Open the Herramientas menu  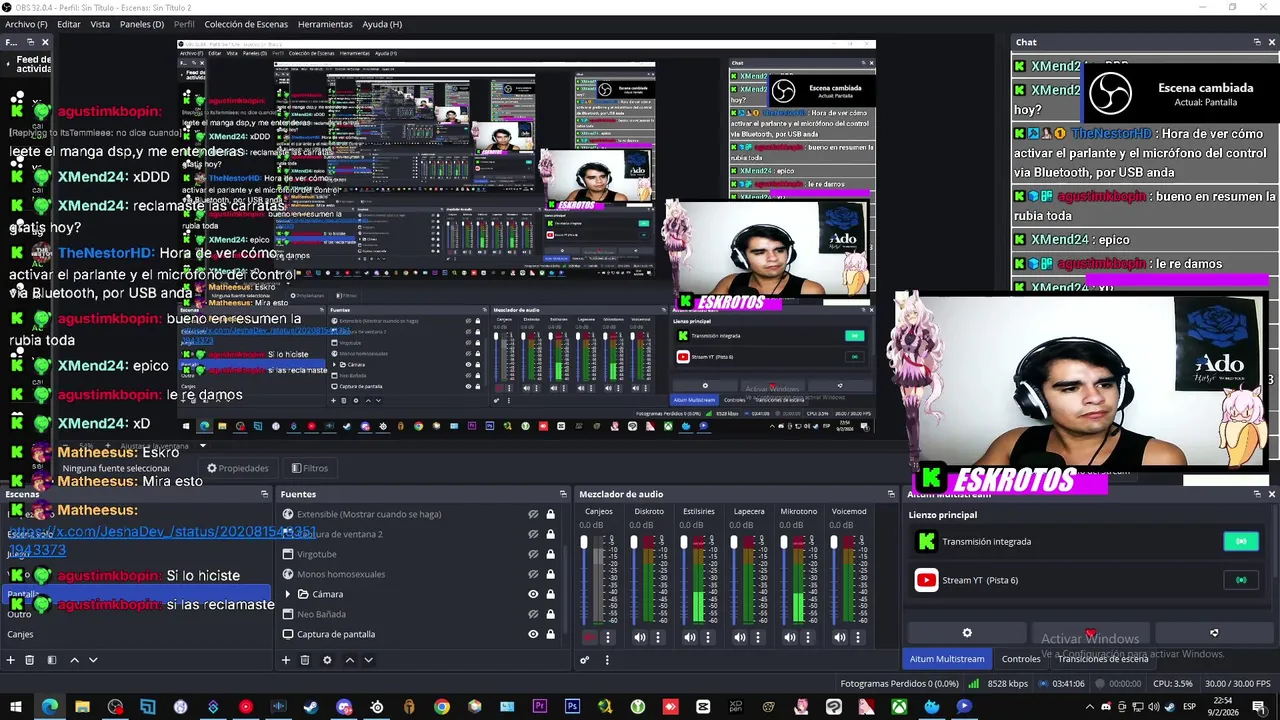coord(325,24)
